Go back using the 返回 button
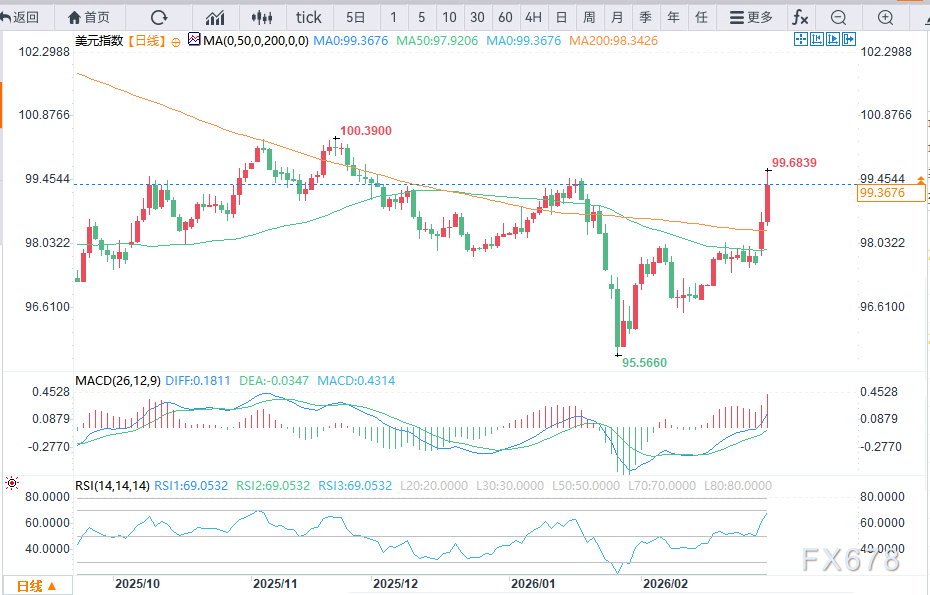Screen dimensions: 930x595 point(21,17)
